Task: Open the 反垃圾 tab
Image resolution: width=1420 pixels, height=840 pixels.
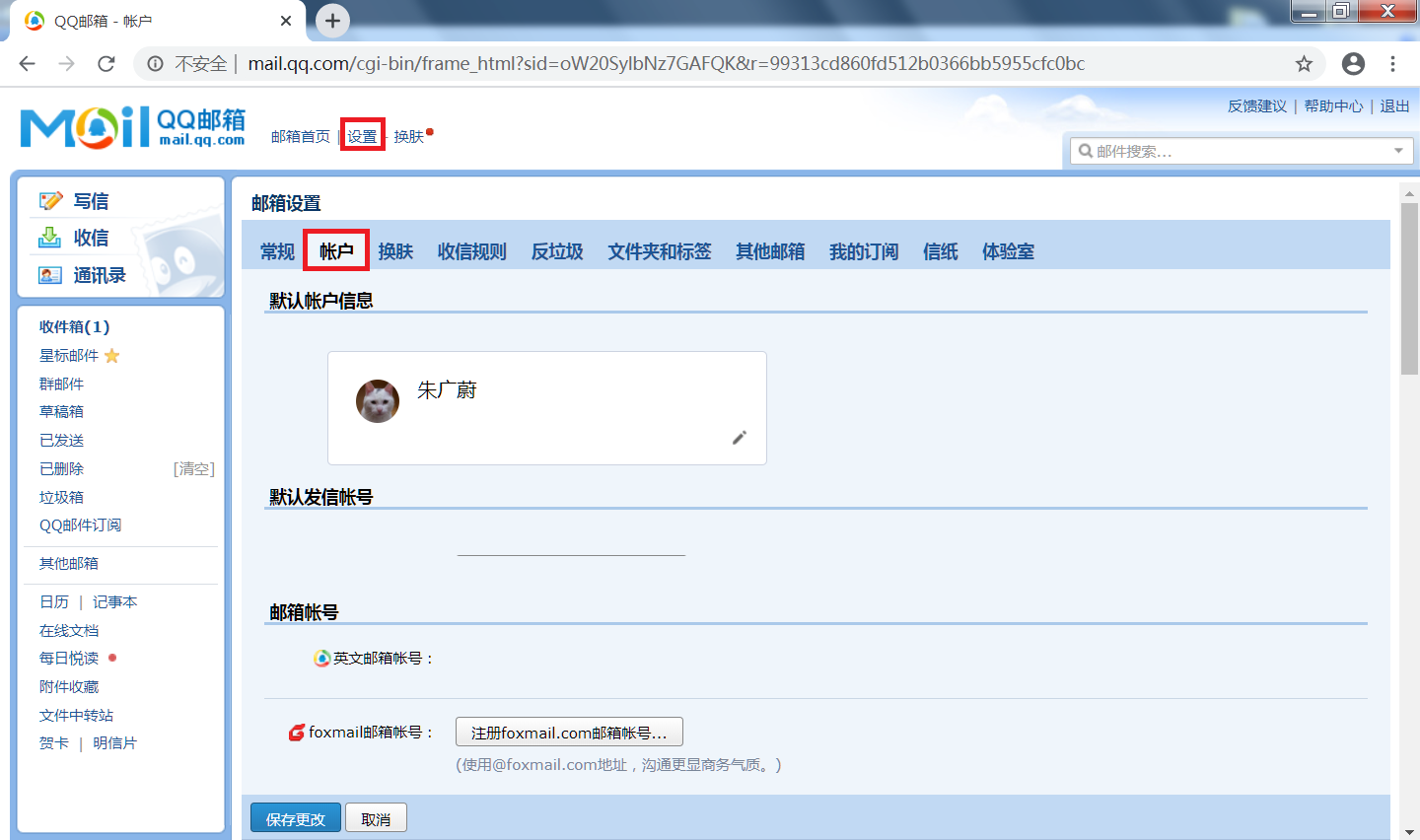Action: [557, 251]
